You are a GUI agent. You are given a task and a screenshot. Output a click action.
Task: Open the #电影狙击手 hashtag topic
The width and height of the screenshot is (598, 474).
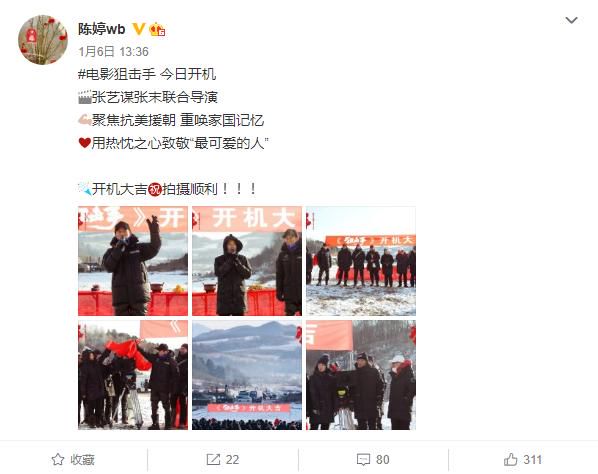pyautogui.click(x=117, y=74)
